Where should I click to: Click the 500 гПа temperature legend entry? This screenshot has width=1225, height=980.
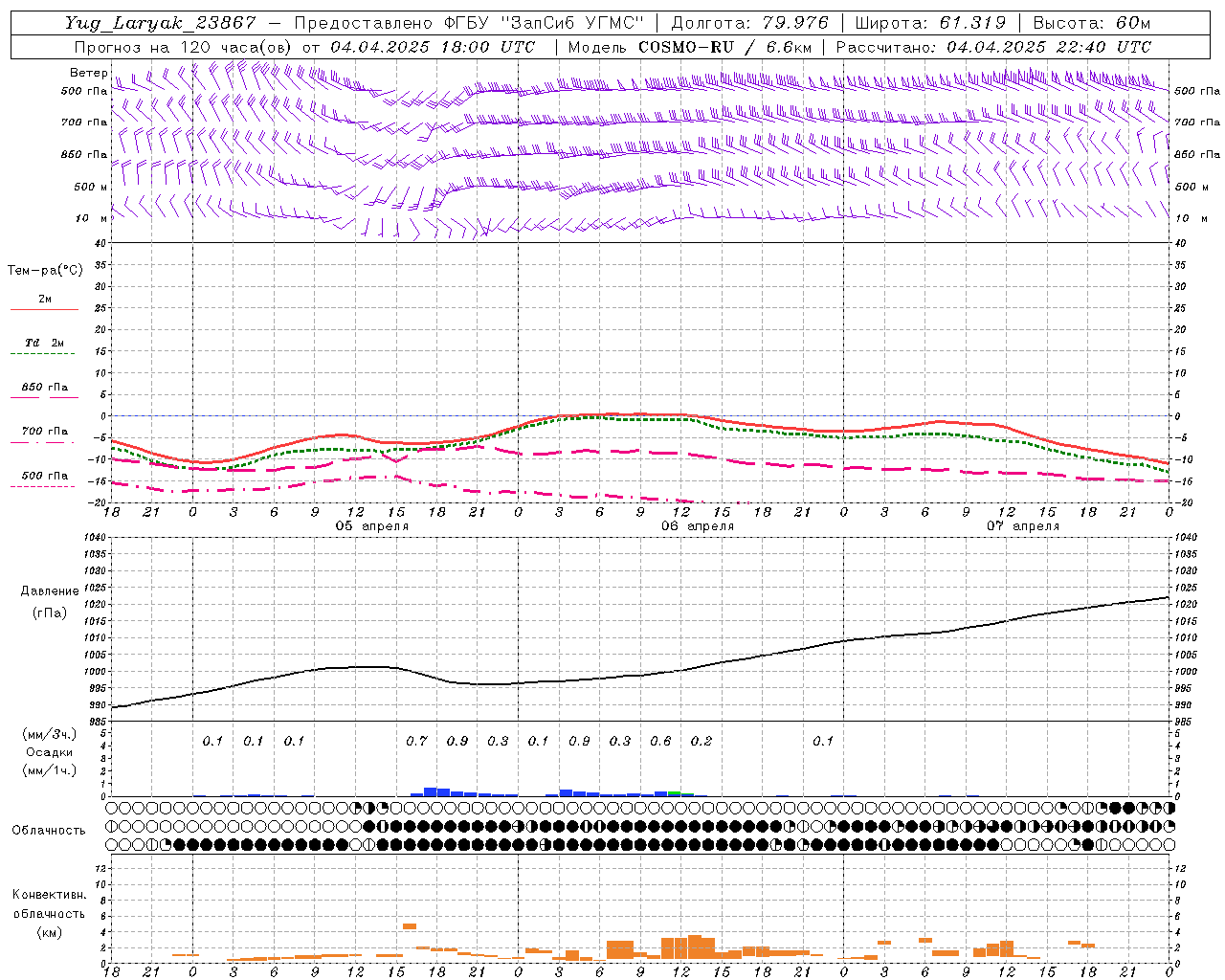coord(44,476)
